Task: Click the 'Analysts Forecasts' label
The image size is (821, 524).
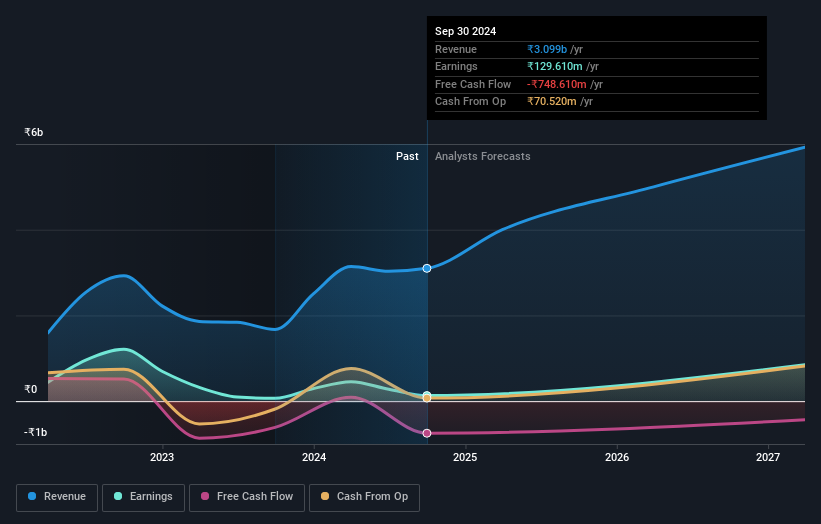Action: click(483, 157)
